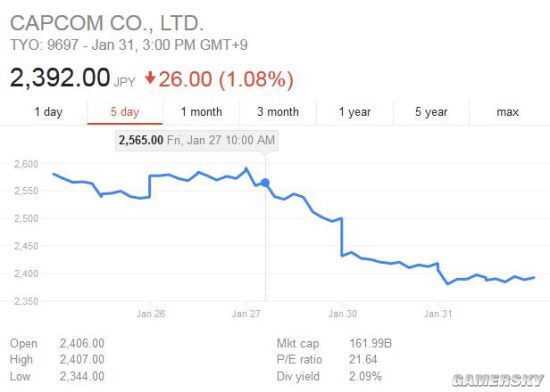Click the Gamersky watermark logo
Screen dimensions: 550x392
coord(498,380)
